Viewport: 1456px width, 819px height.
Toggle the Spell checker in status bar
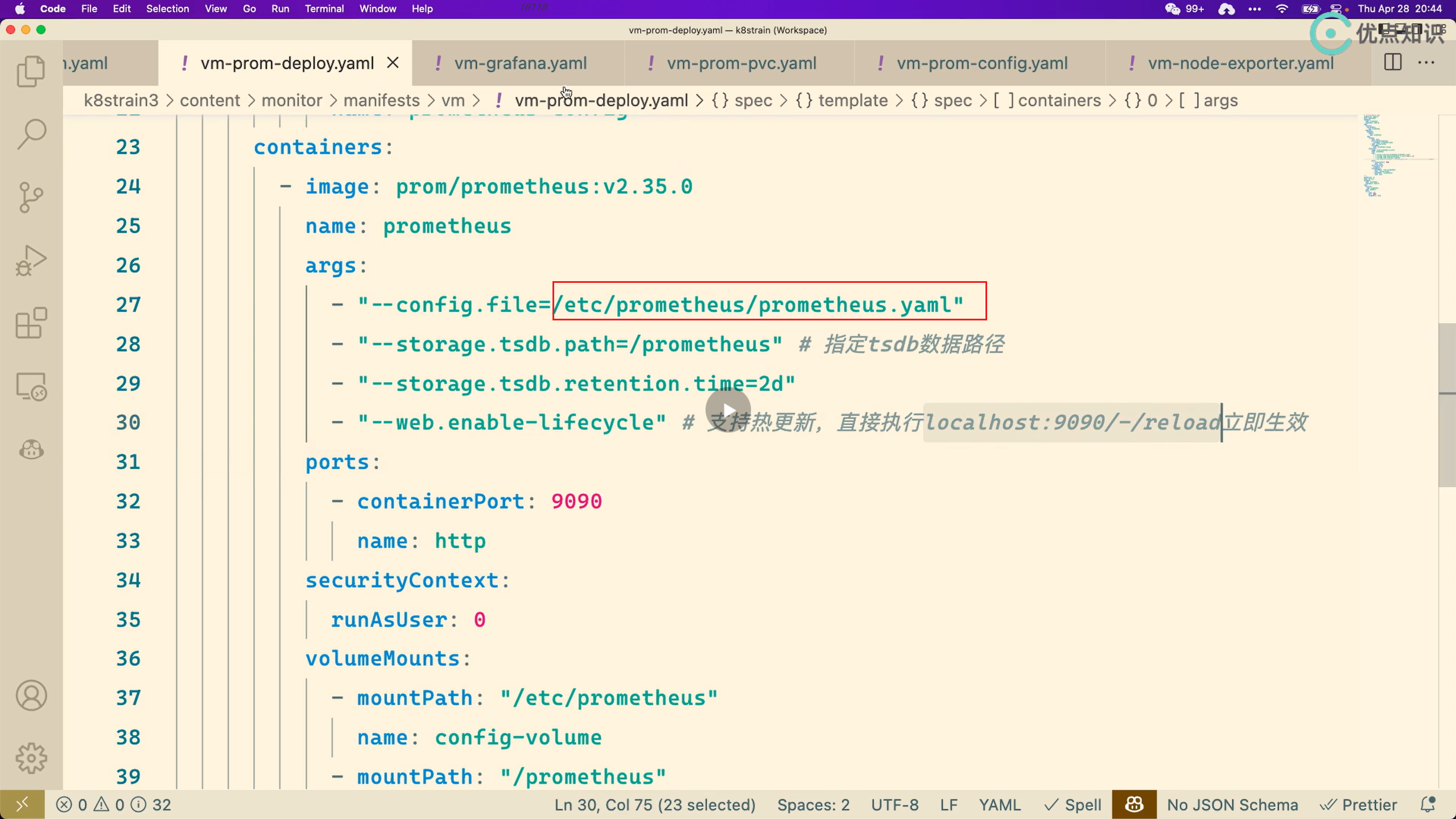1073,805
